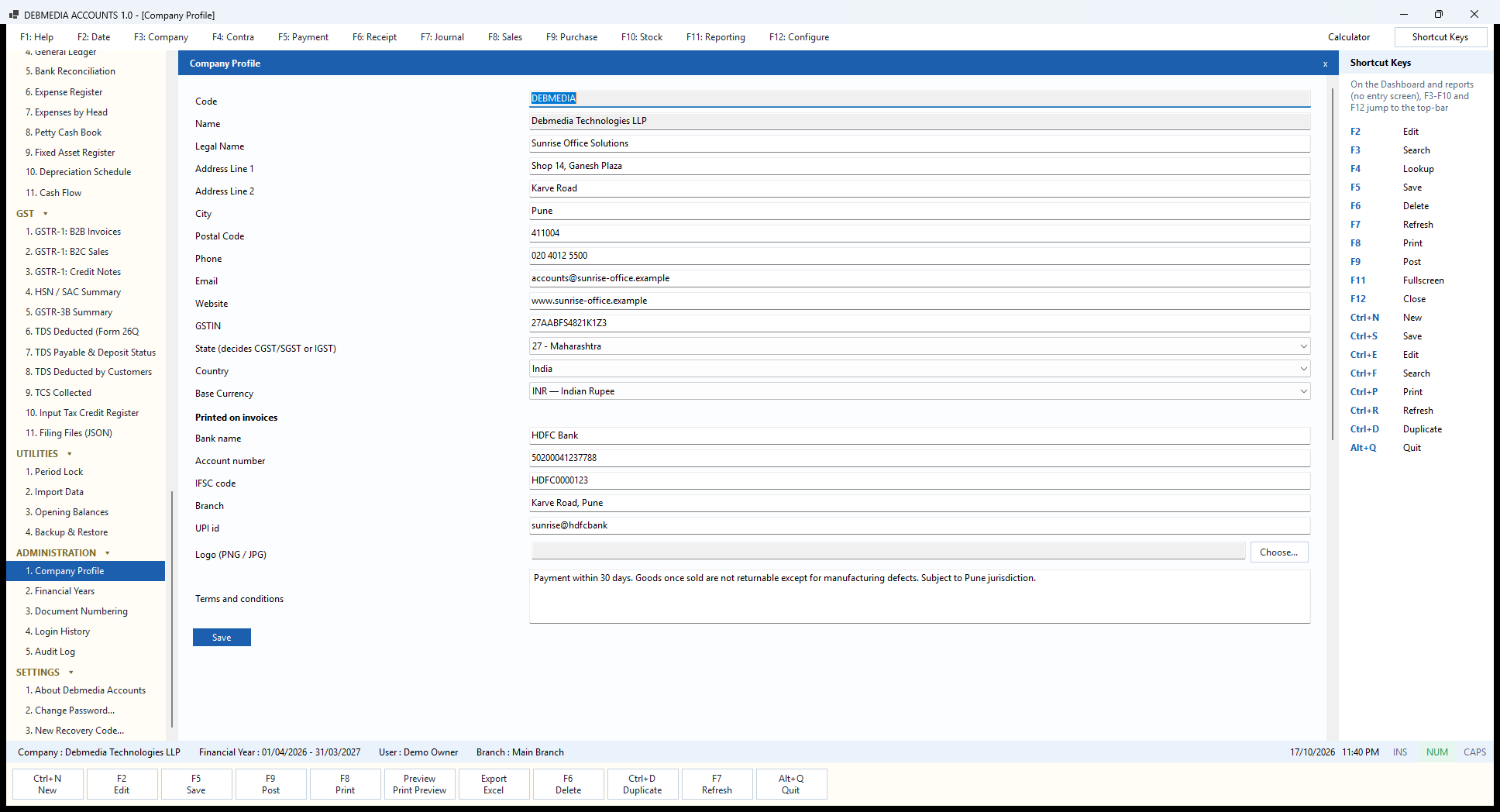Open the F3: Company menu
Viewport: 1500px width, 812px height.
[x=161, y=37]
